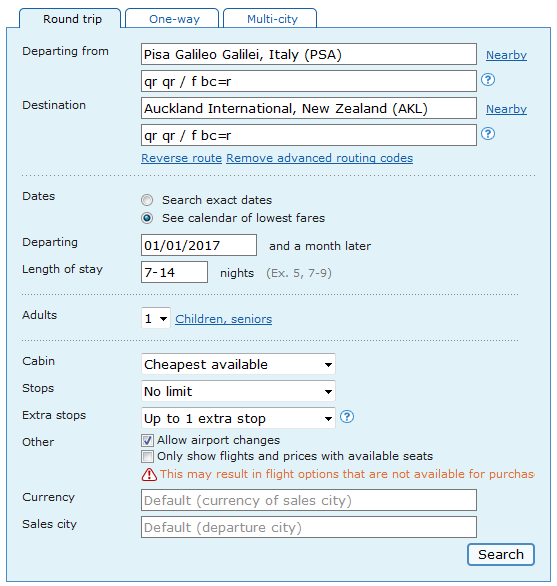557x586 pixels.
Task: Open help icon beside destination routing codes
Action: (x=487, y=133)
